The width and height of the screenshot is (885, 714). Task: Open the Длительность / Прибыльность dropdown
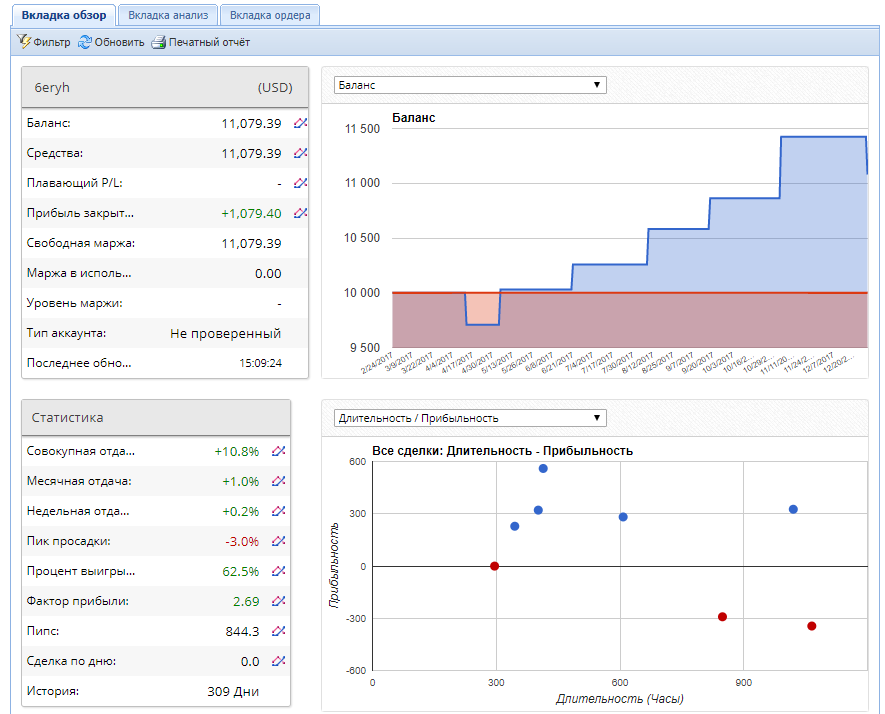(x=470, y=418)
